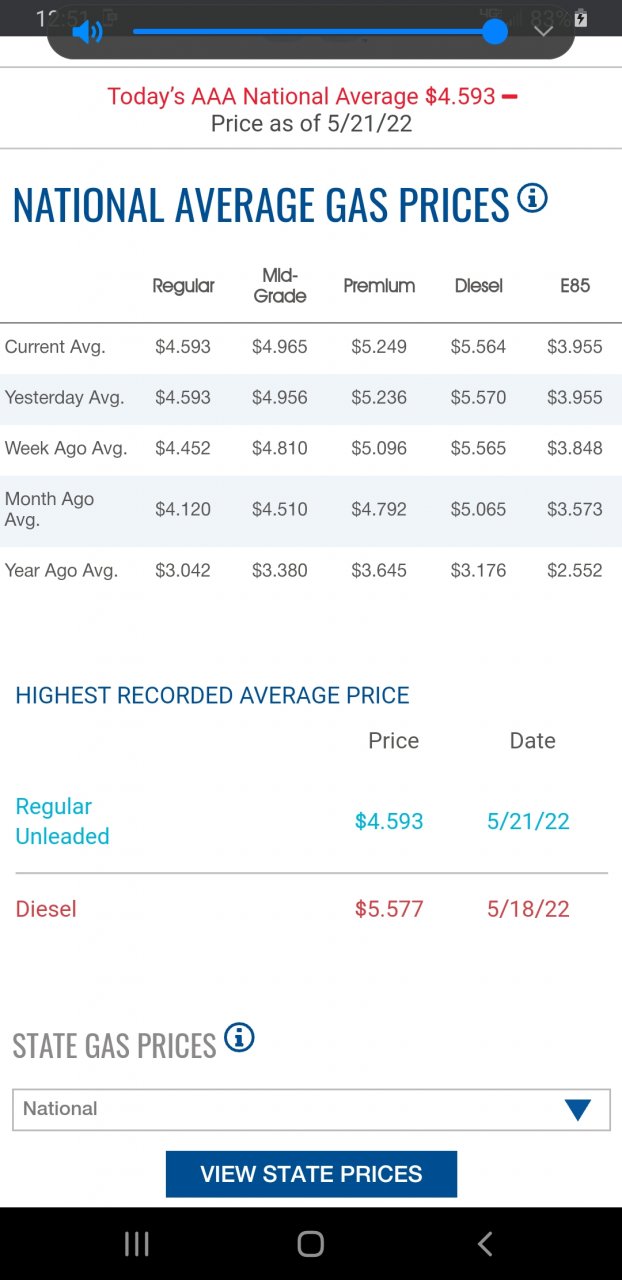Tap the Regular column header
622x1280 pixels.
click(183, 286)
